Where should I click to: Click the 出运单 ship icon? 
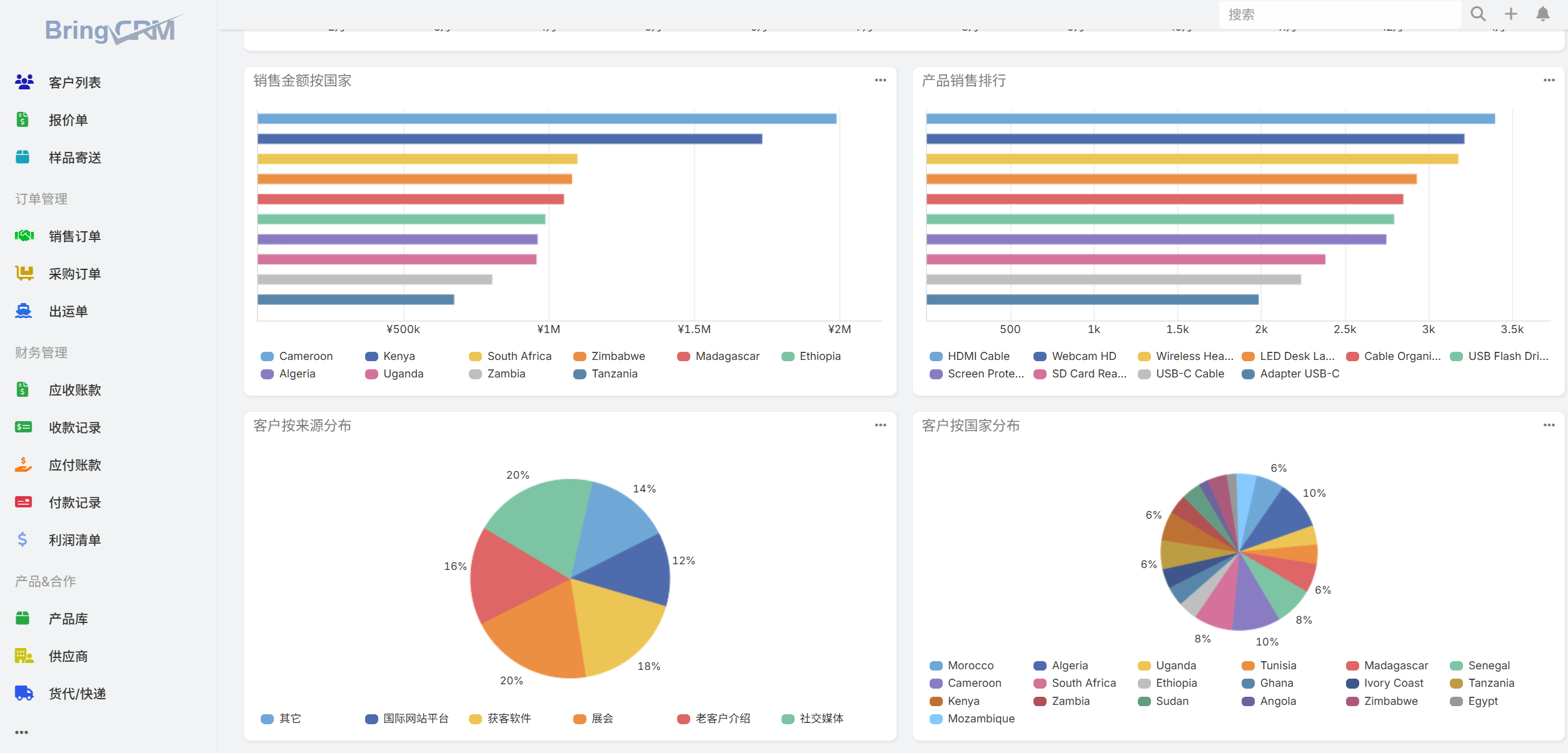pyautogui.click(x=24, y=311)
